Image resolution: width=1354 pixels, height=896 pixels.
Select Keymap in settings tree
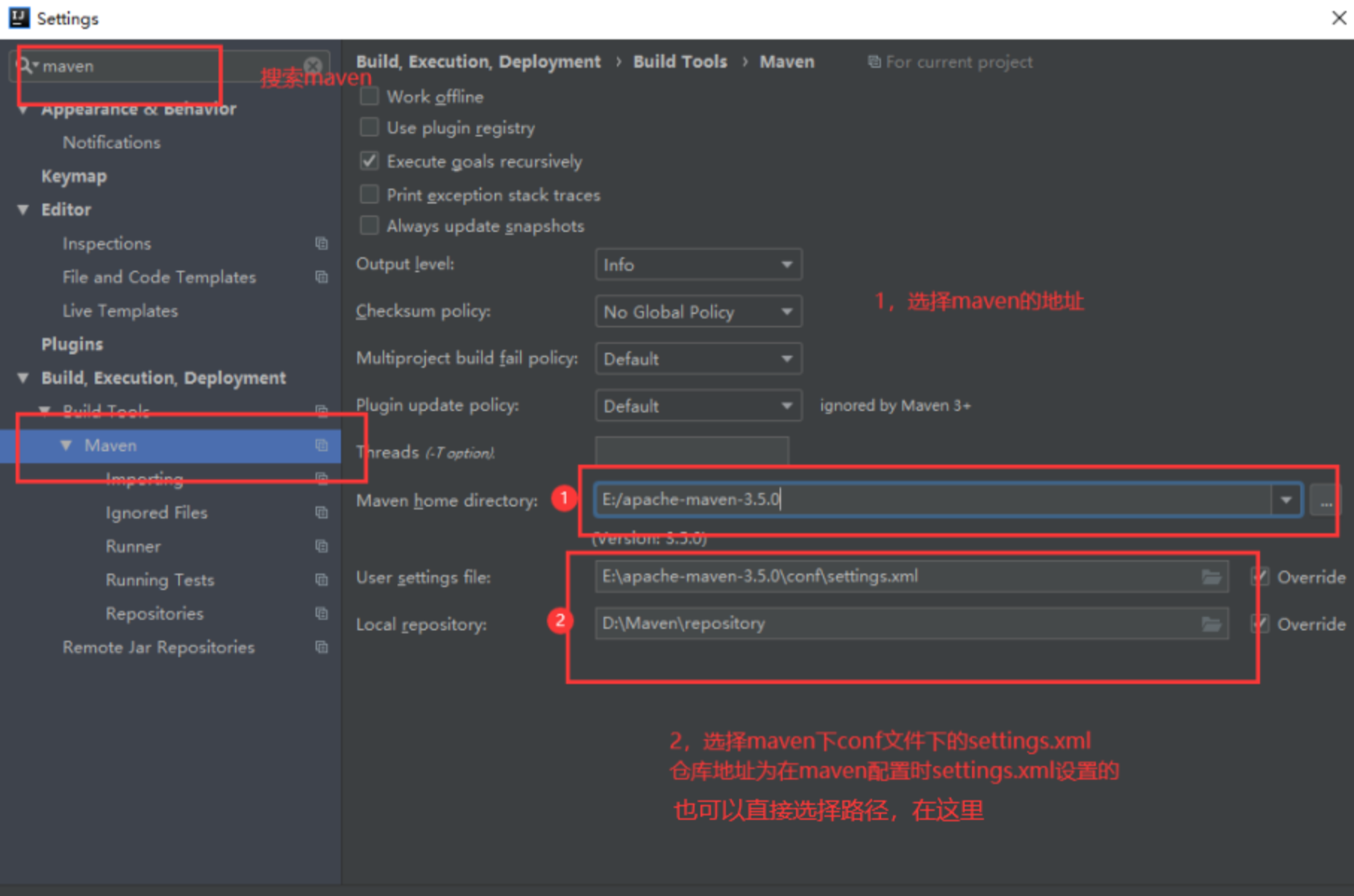tap(74, 176)
